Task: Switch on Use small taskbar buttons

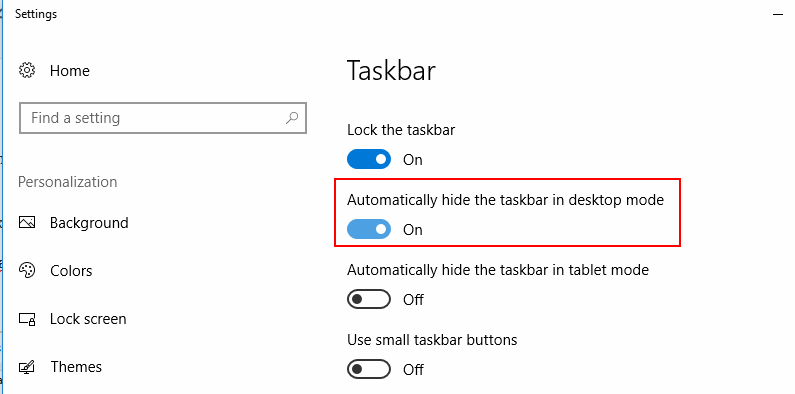Action: point(369,369)
